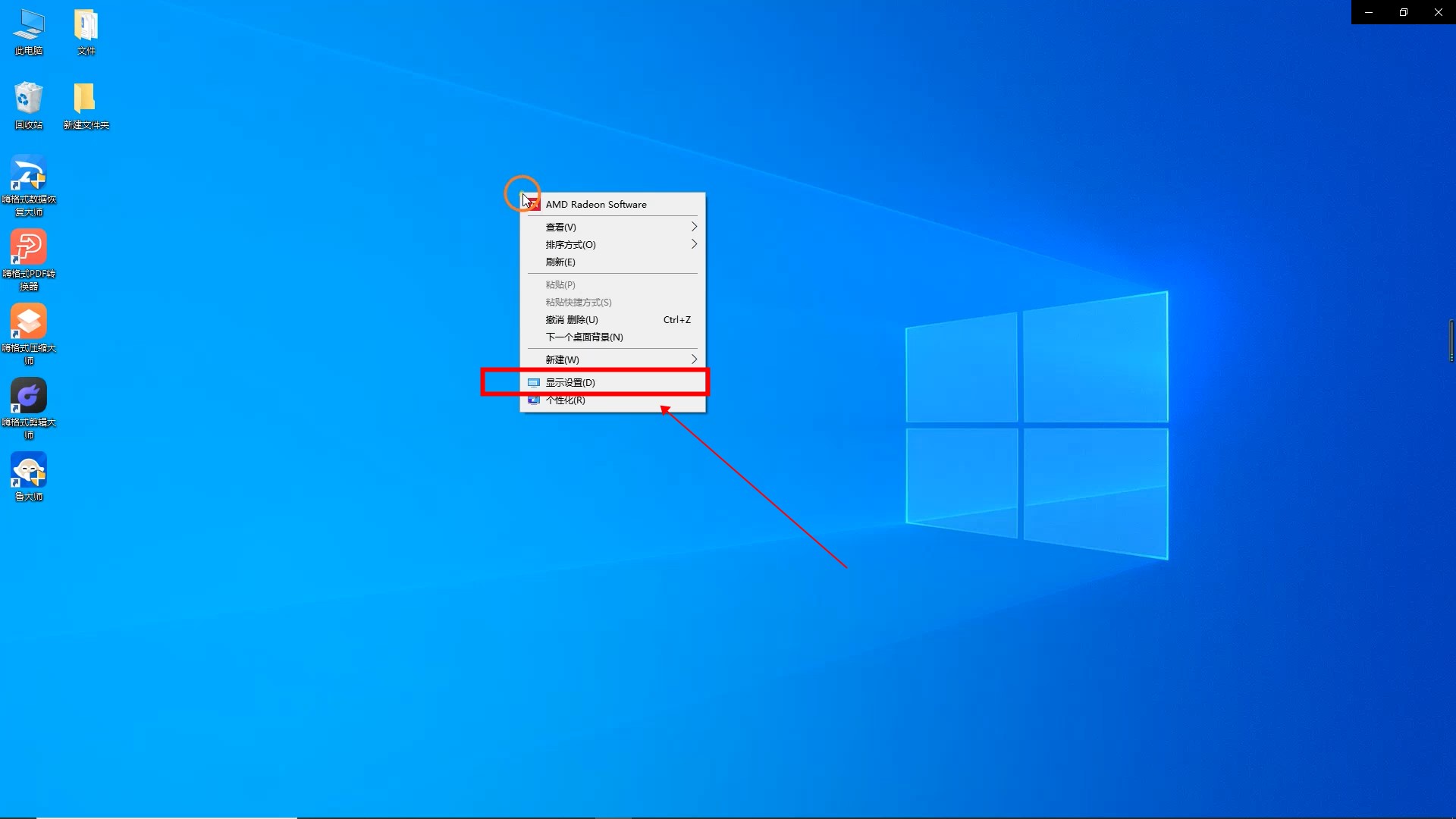Screen dimensions: 1456x819
Task: Choose 刷新(E) from context menu
Action: click(561, 262)
